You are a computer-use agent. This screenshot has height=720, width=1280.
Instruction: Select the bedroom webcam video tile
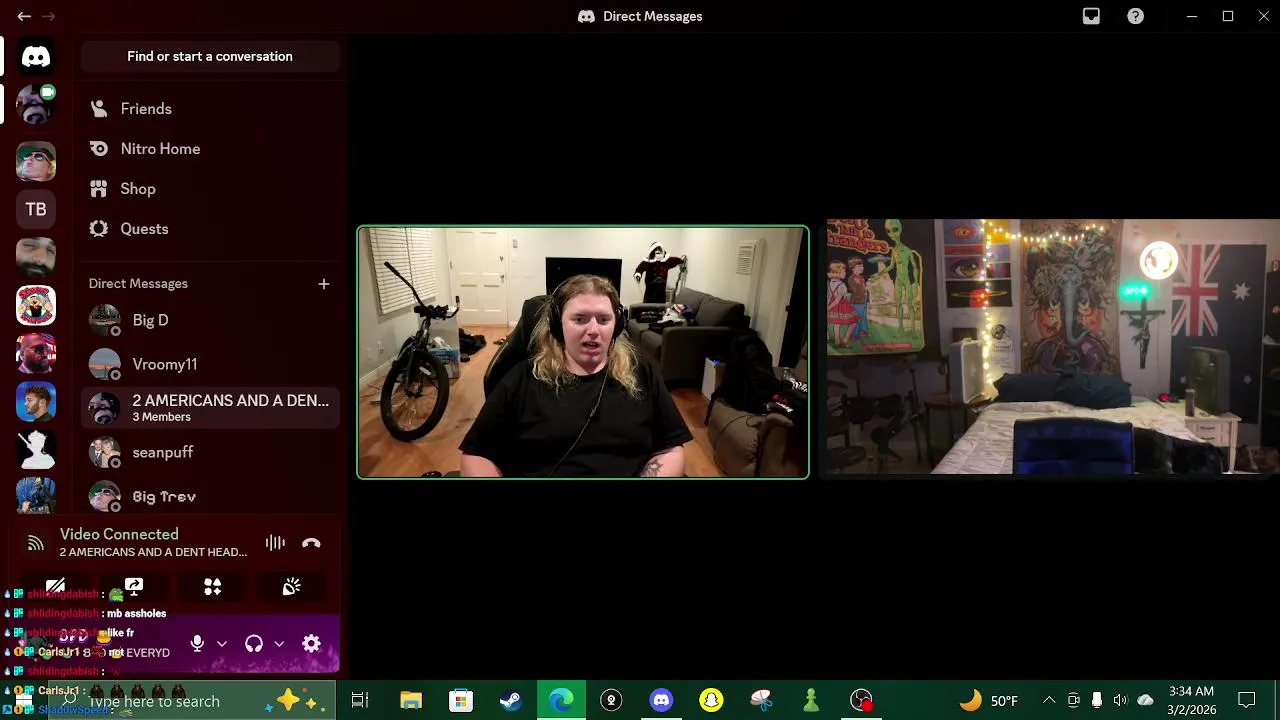1050,347
